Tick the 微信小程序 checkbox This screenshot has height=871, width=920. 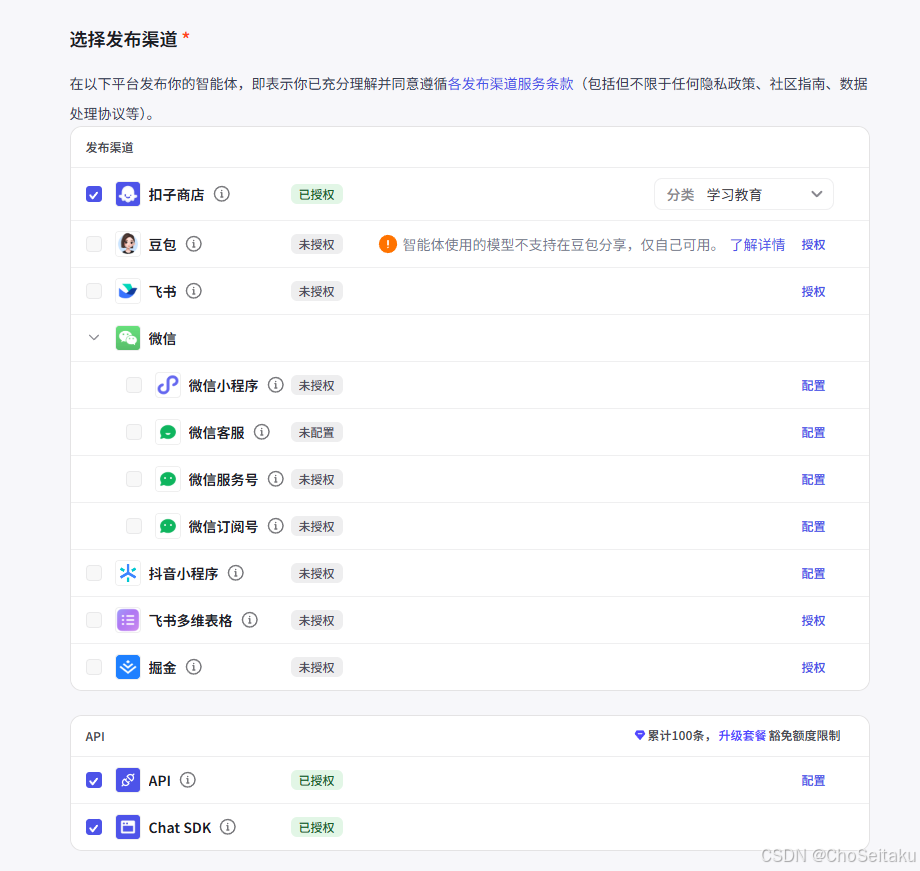pyautogui.click(x=134, y=385)
